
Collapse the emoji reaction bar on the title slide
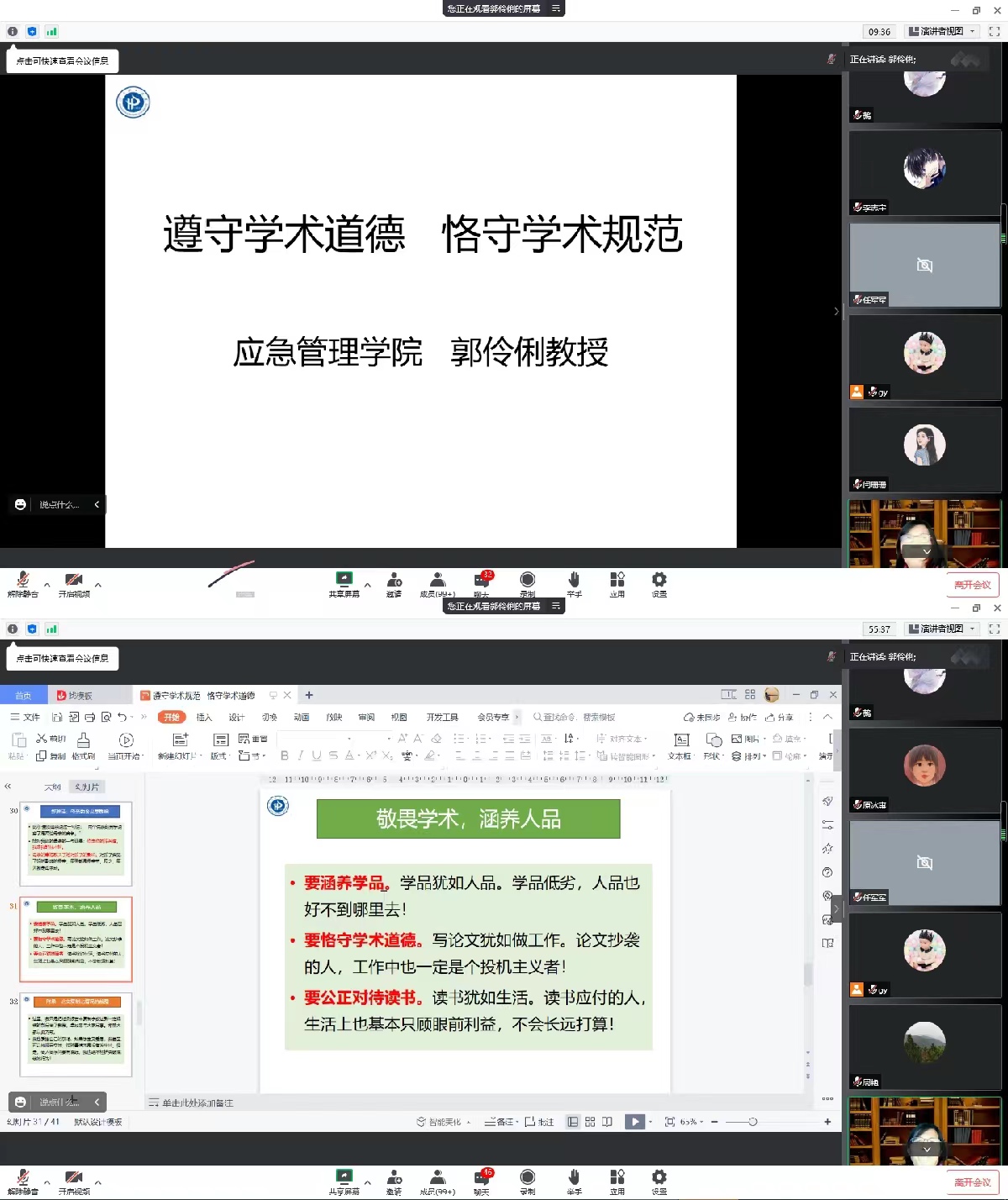pos(97,504)
